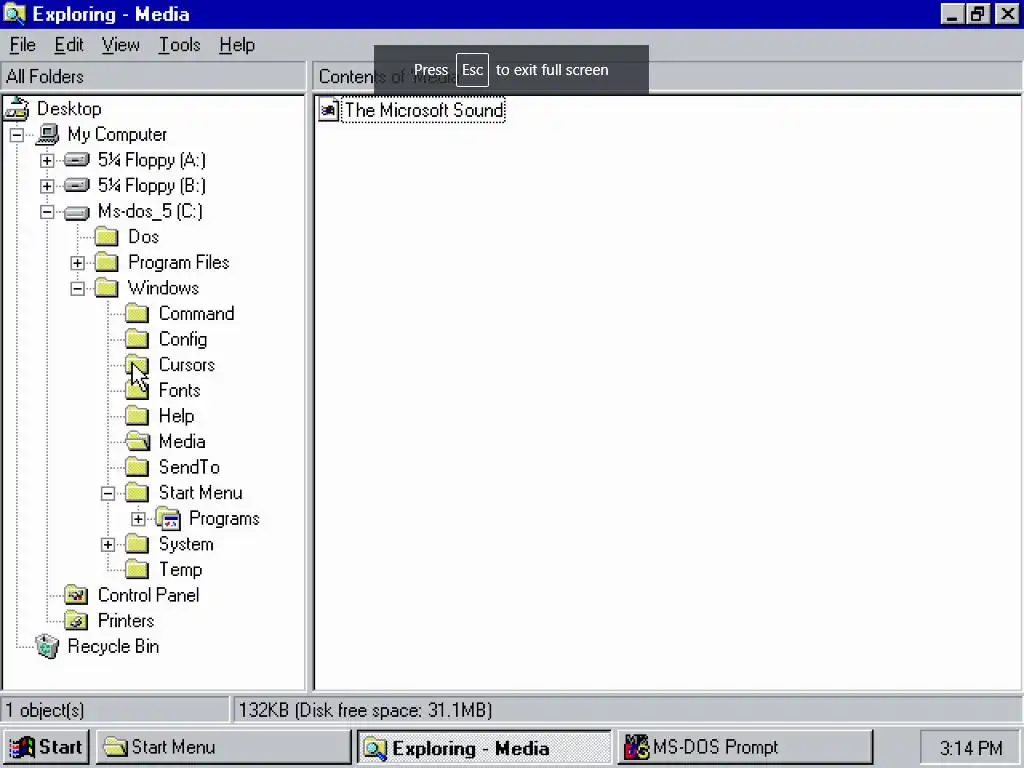The height and width of the screenshot is (768, 1024).
Task: Click the SendTo folder icon
Action: pos(137,467)
